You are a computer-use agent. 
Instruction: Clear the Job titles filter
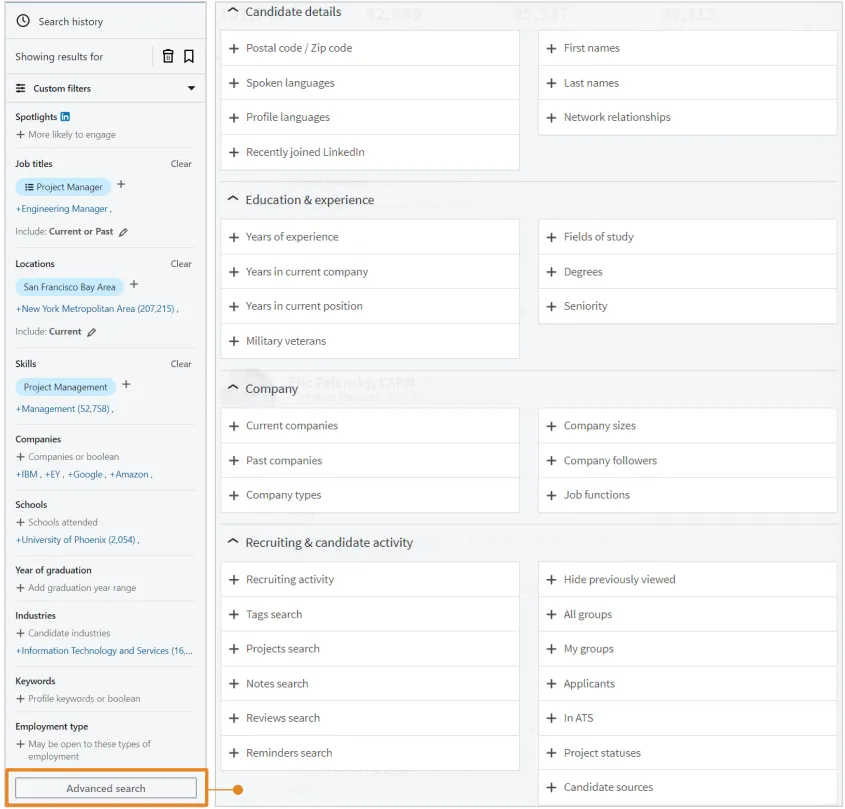[x=181, y=164]
